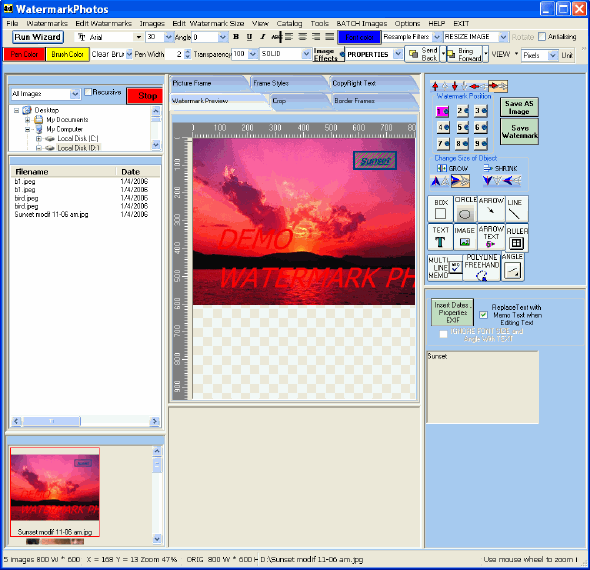The image size is (590, 570).
Task: Click the blue SHRINK vertical arrow icon
Action: 487,181
